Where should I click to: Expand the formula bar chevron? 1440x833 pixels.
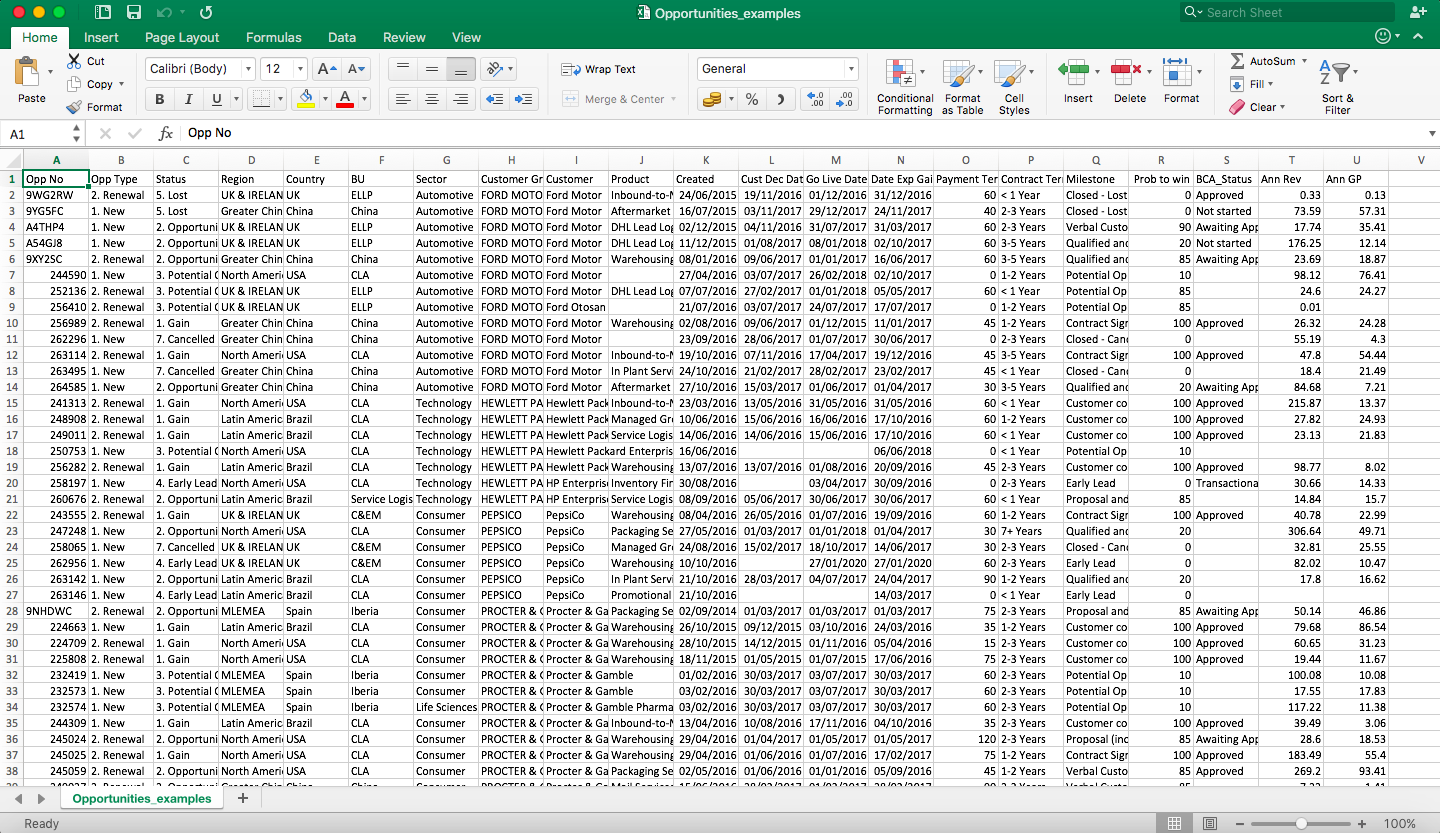1432,133
